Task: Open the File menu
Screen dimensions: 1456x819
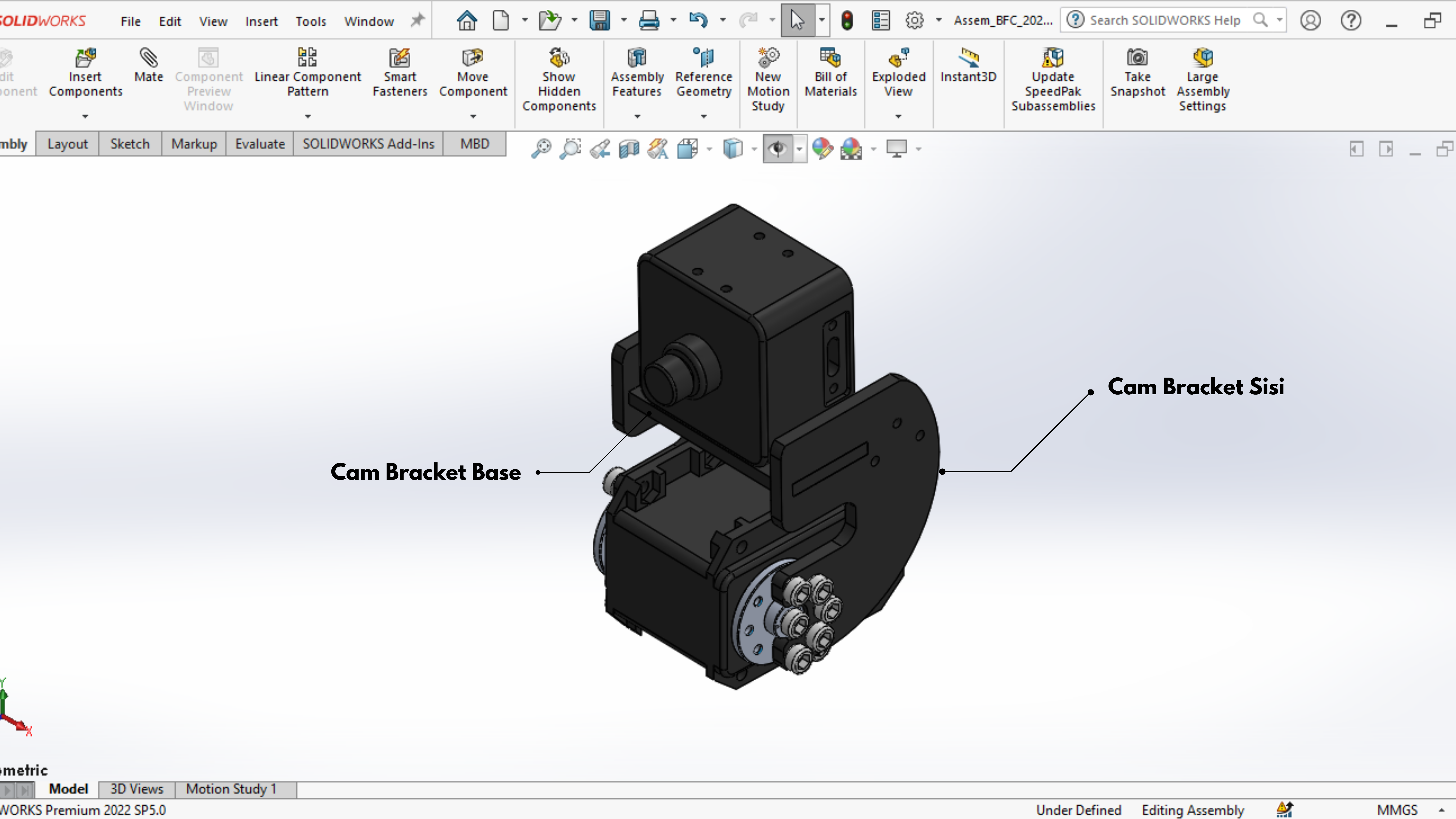Action: point(131,22)
